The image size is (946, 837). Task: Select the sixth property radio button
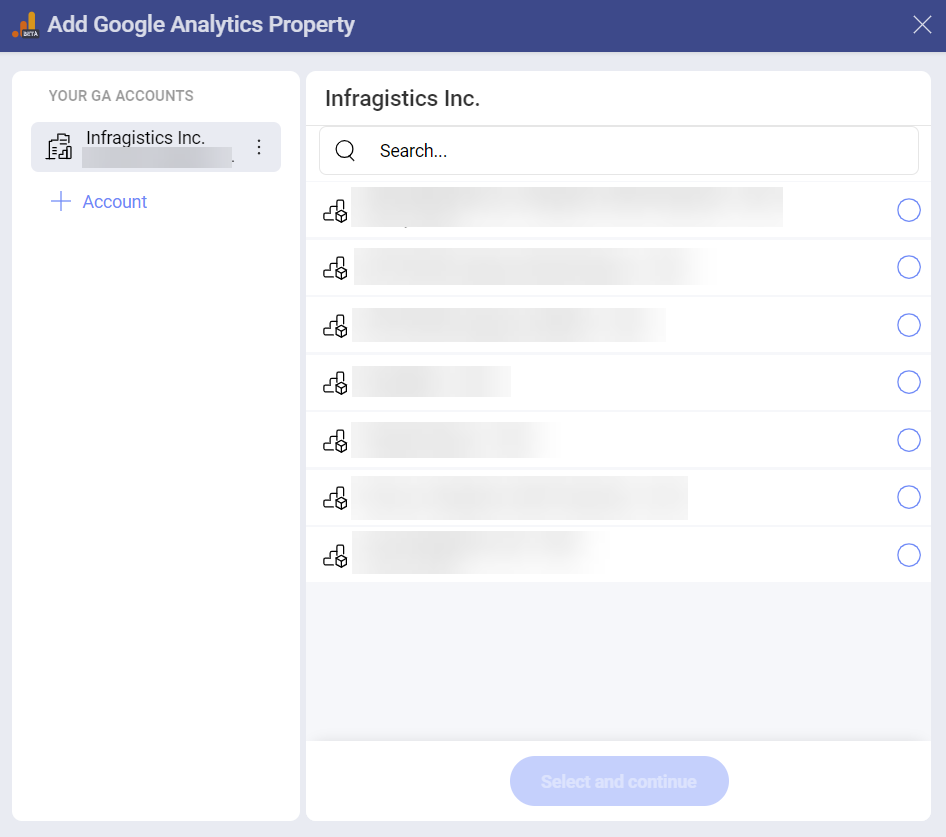[x=909, y=497]
